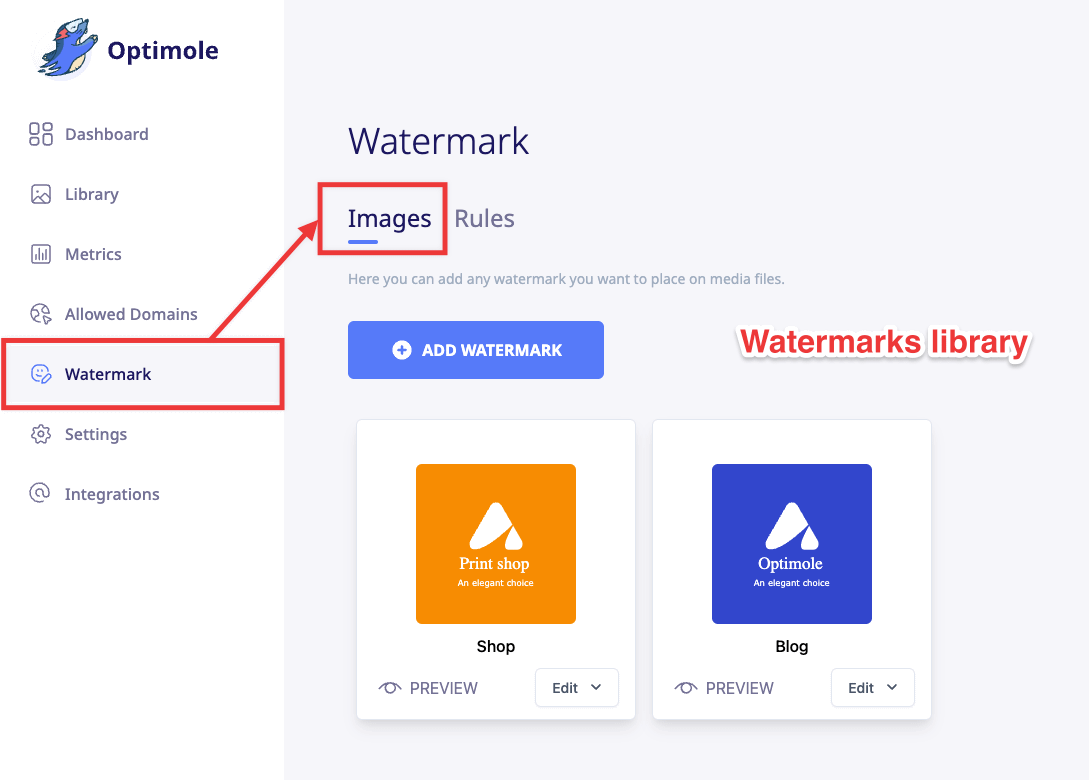Toggle preview eye for Blog watermark
Screen dimensions: 1089x780
pyautogui.click(x=686, y=688)
